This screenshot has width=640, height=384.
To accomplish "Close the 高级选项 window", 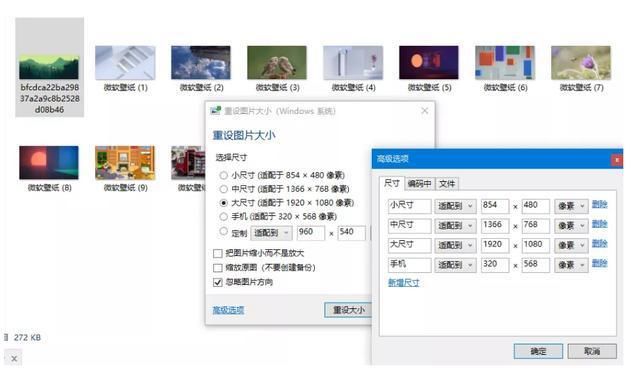I will pyautogui.click(x=617, y=160).
